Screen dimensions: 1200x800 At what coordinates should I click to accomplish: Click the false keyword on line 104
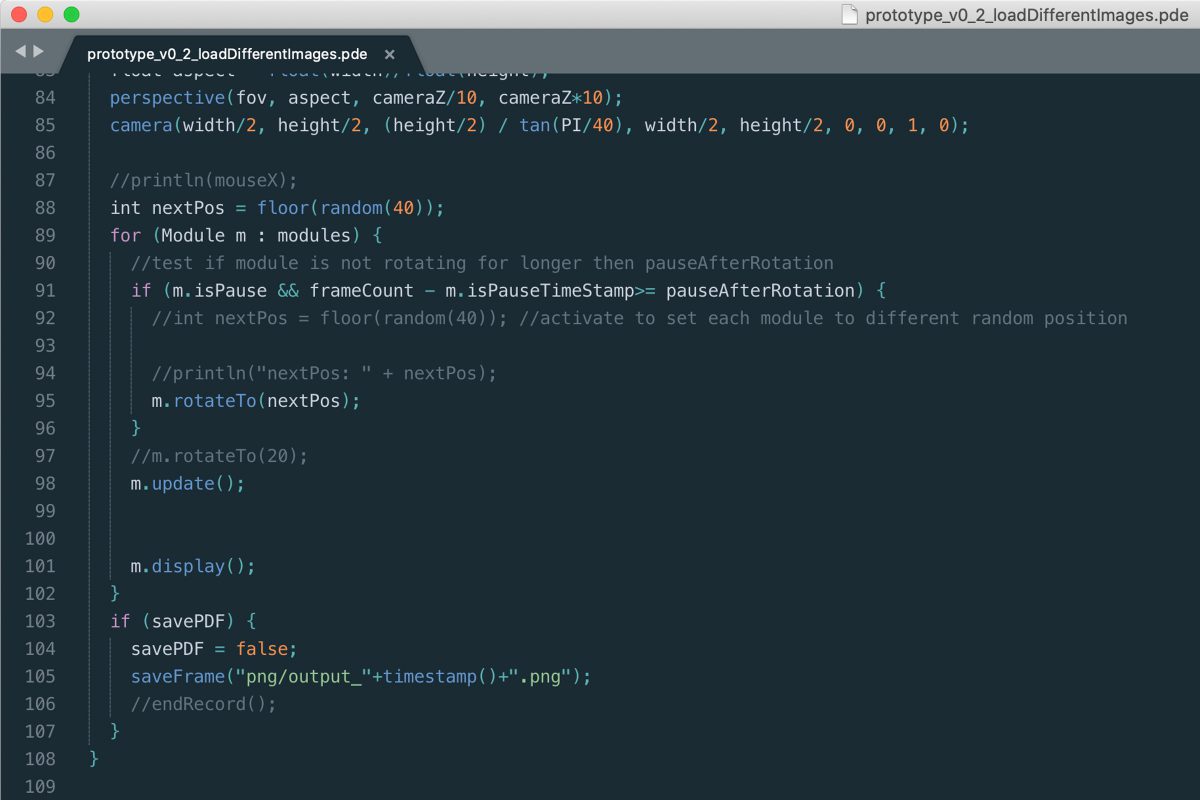[x=266, y=649]
